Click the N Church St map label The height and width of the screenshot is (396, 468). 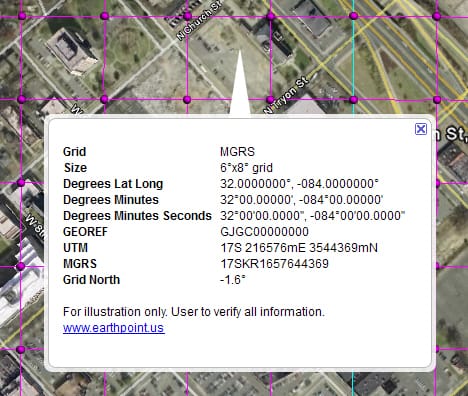[x=199, y=21]
